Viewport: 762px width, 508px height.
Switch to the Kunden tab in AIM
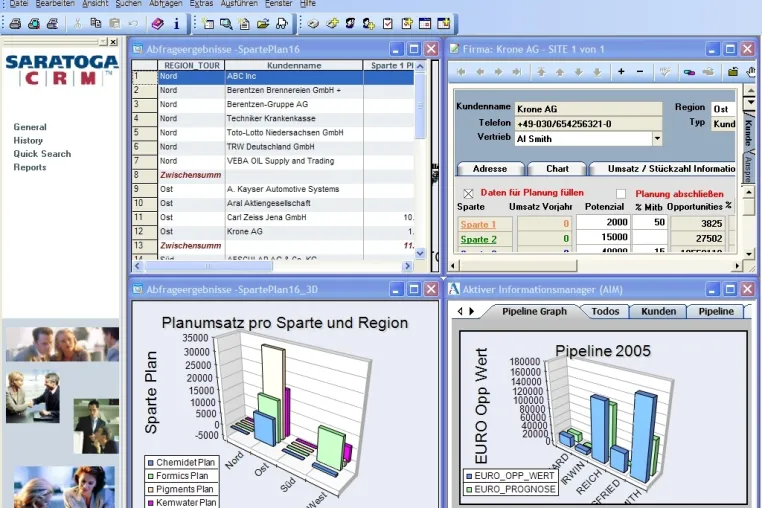click(658, 311)
